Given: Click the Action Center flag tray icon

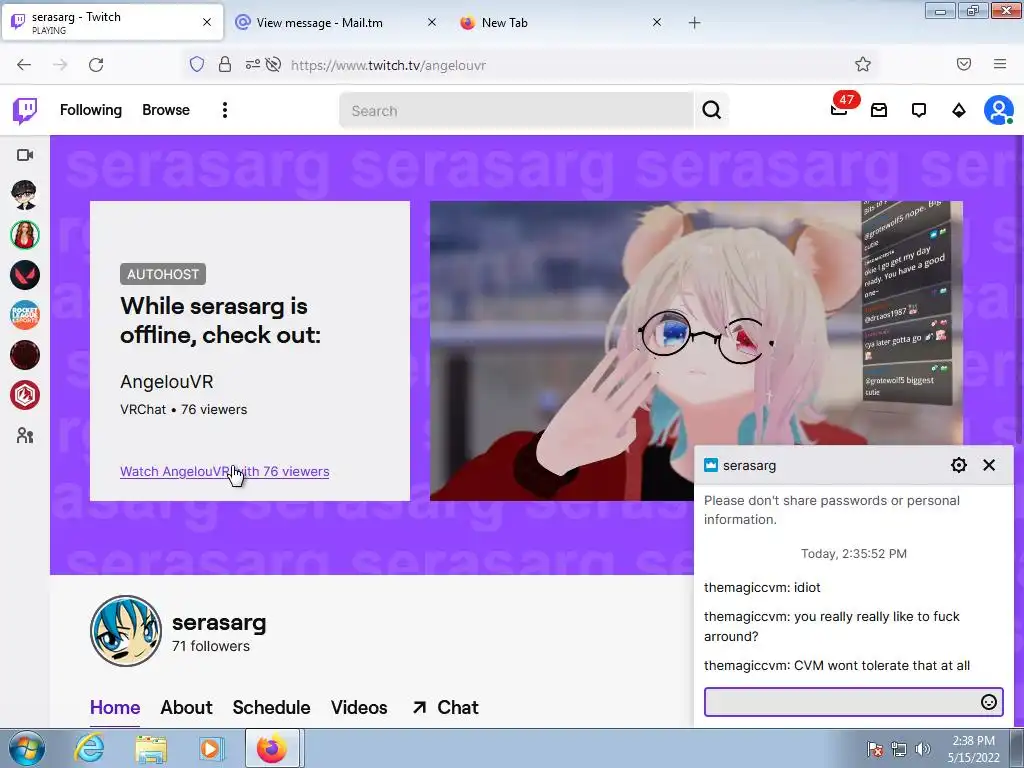Looking at the screenshot, I should [x=875, y=749].
